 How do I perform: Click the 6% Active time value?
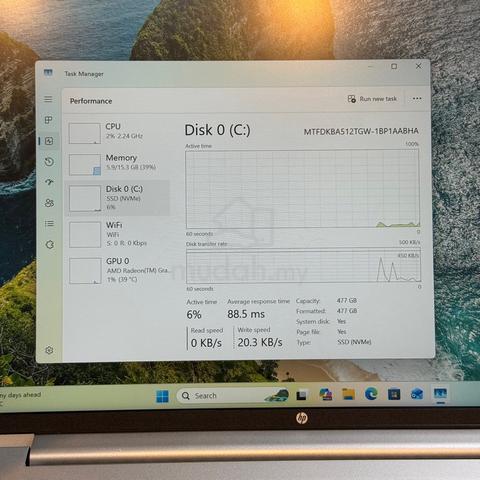[194, 314]
